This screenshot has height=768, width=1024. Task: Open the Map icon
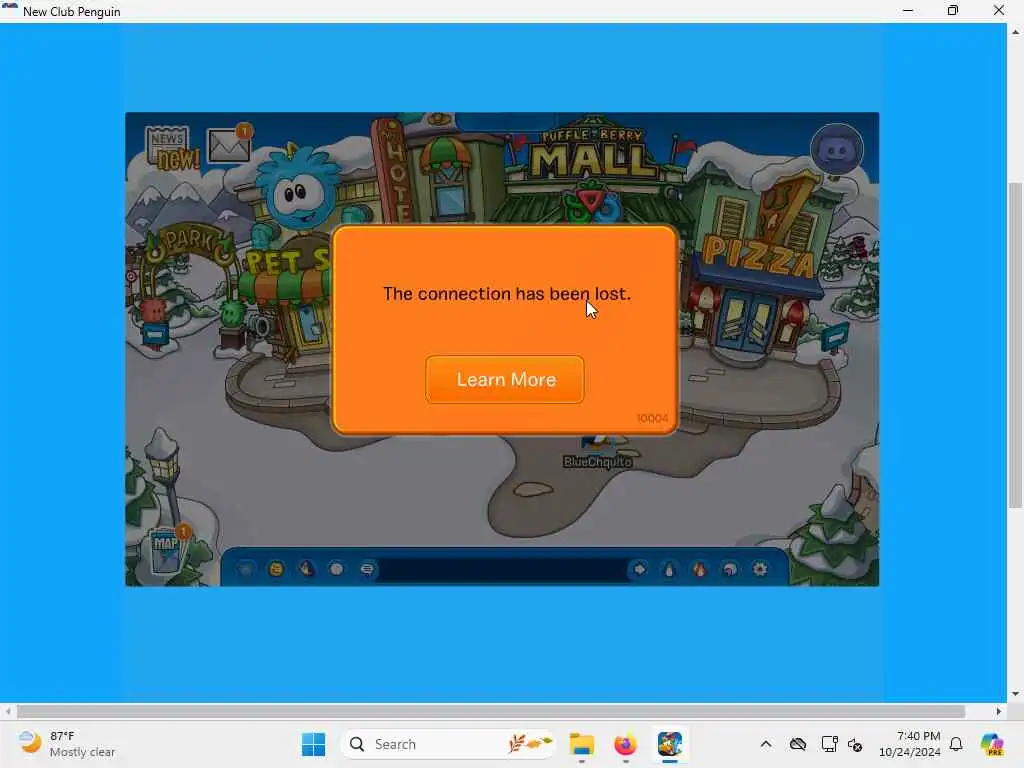(x=168, y=550)
